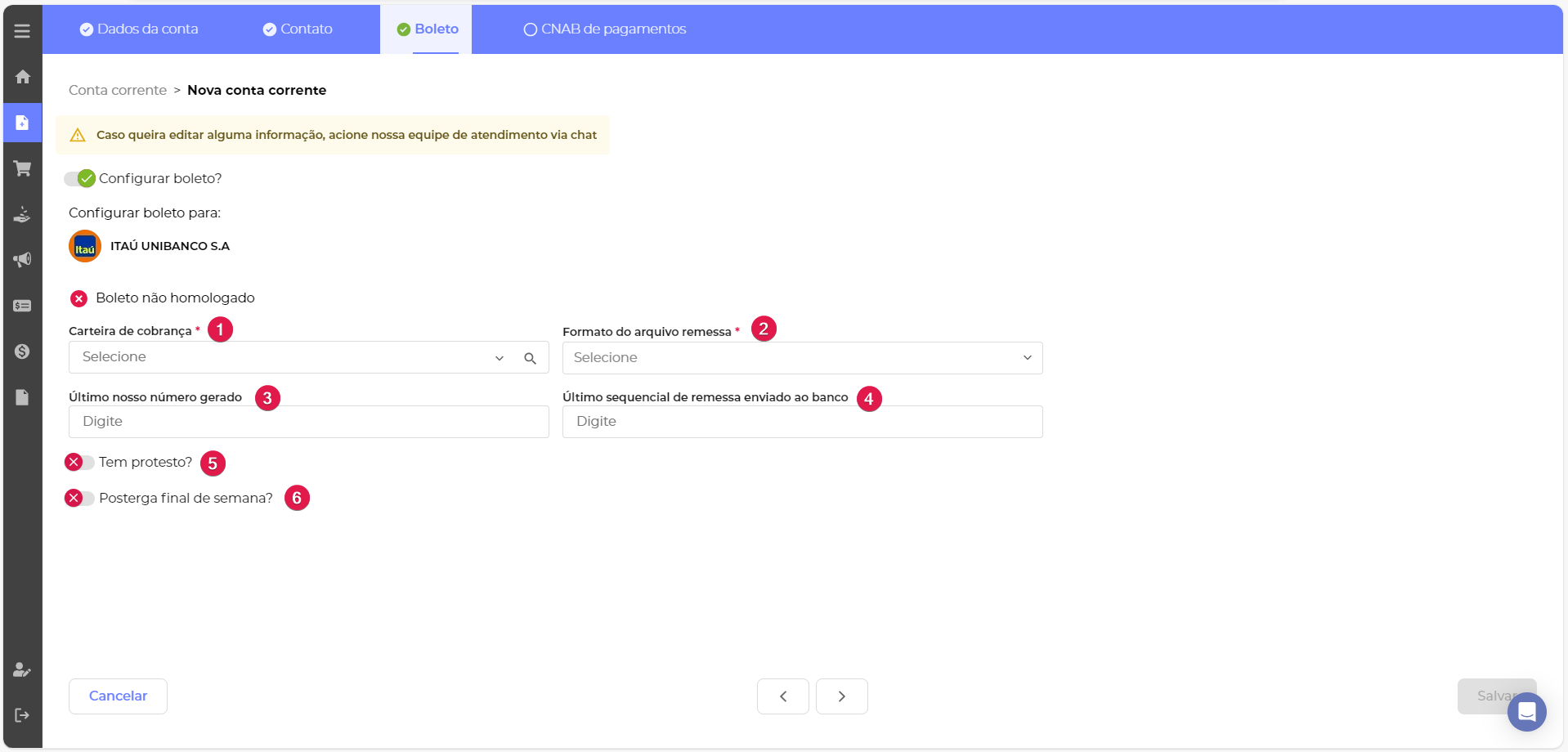Switch to the Dados da conta tab
The width and height of the screenshot is (1568, 752).
(x=139, y=29)
